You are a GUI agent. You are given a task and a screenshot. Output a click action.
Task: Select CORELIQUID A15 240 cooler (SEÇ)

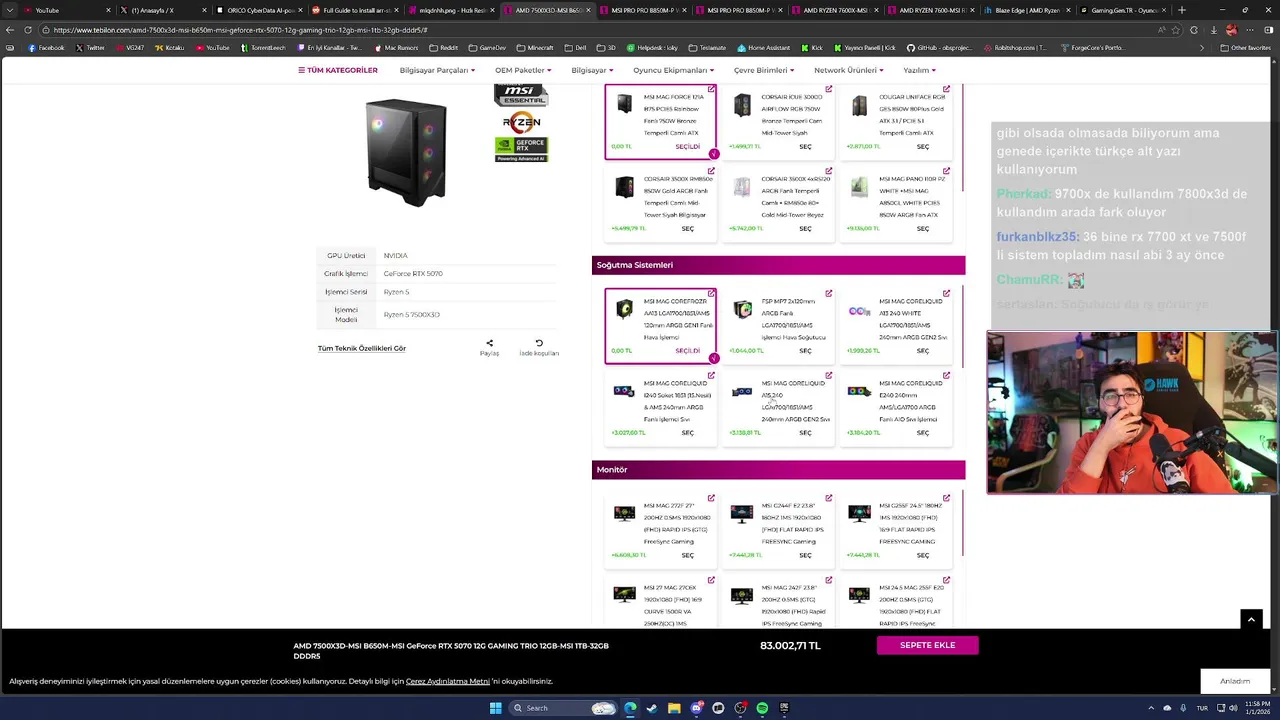805,433
